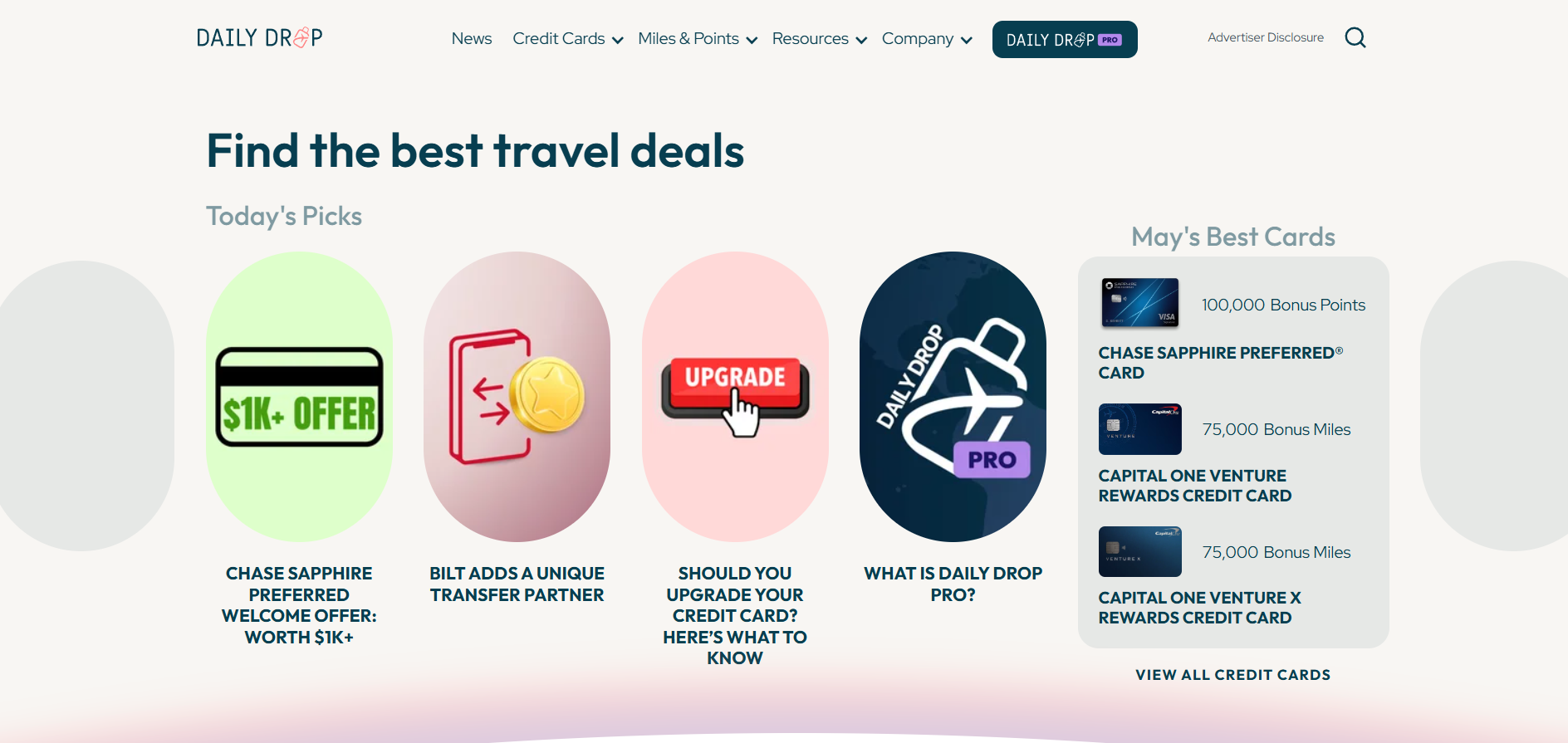1568x743 pixels.
Task: Go to the News page
Action: (472, 39)
